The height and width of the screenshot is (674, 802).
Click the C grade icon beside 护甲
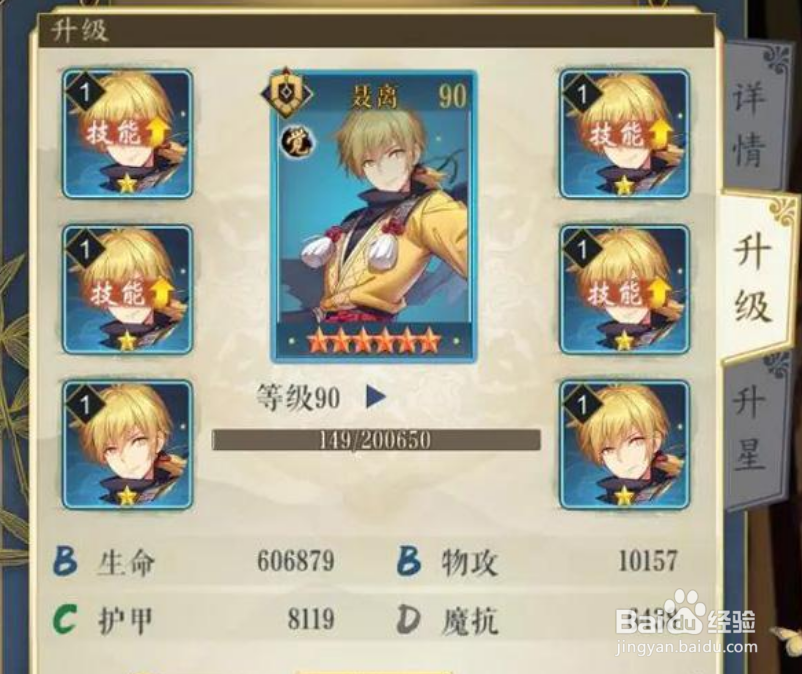[x=65, y=619]
